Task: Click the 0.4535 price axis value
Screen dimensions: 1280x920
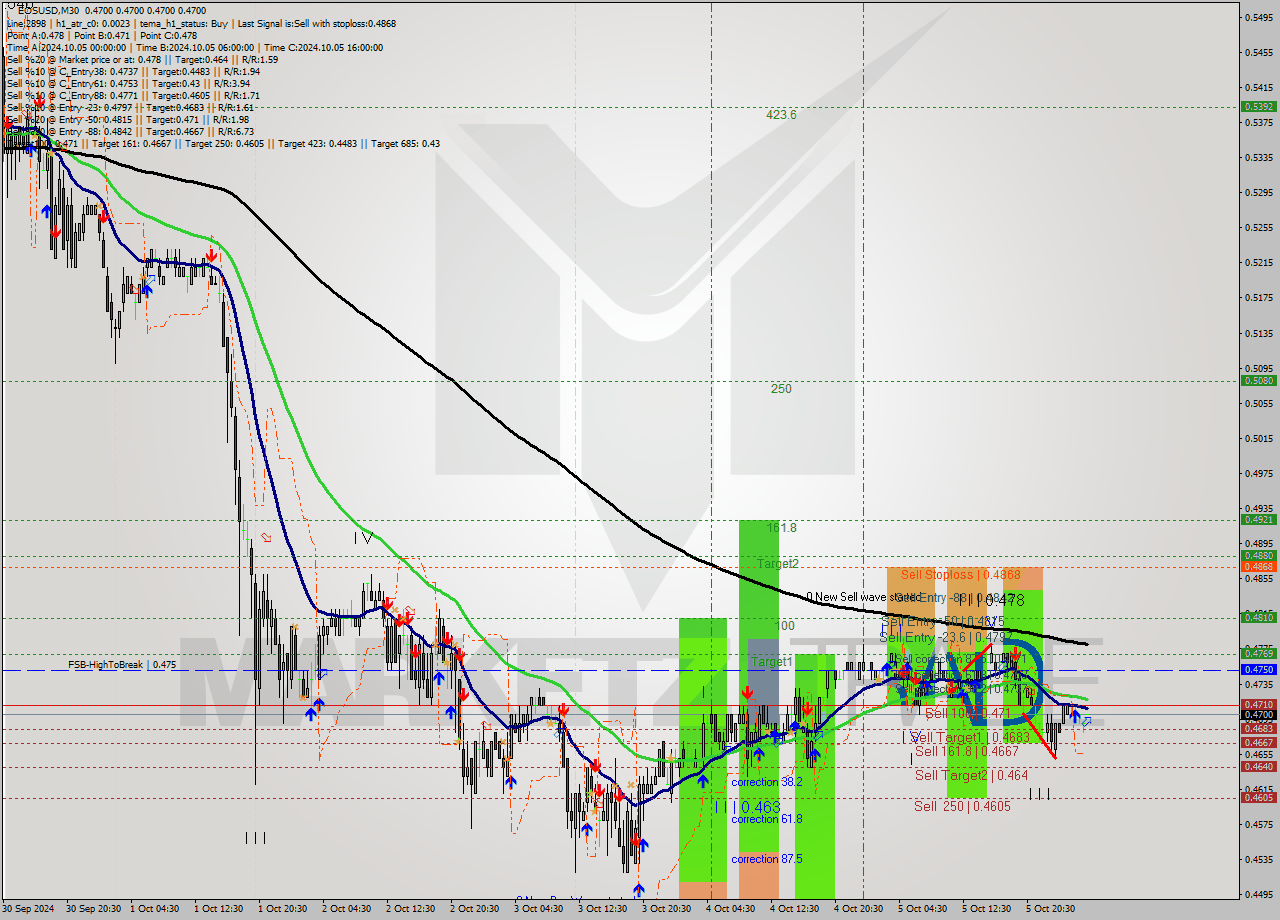Action: [x=1258, y=859]
